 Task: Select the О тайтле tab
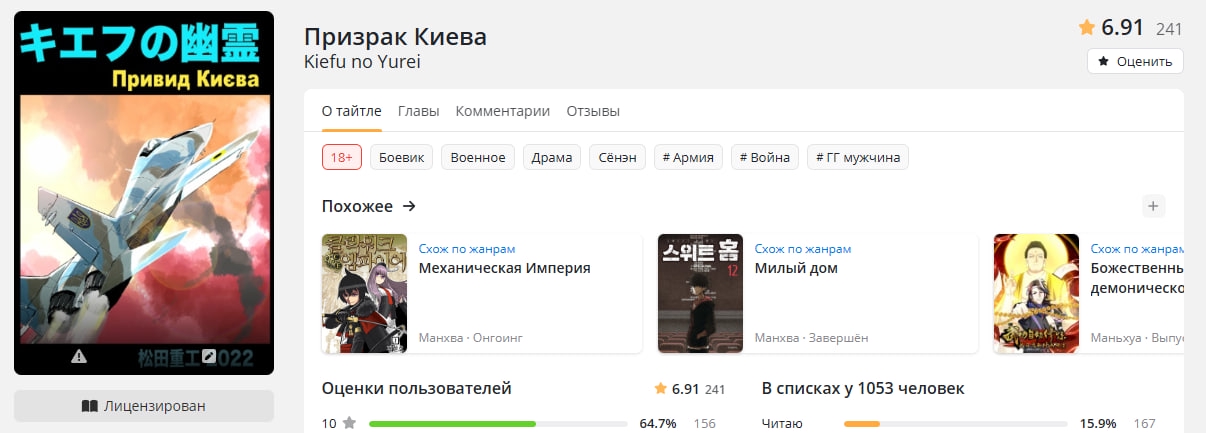pos(352,111)
